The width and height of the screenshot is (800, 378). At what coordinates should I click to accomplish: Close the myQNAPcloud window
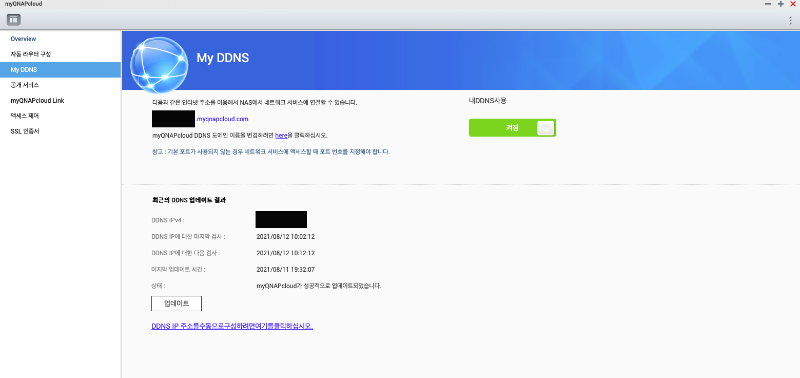pos(793,4)
